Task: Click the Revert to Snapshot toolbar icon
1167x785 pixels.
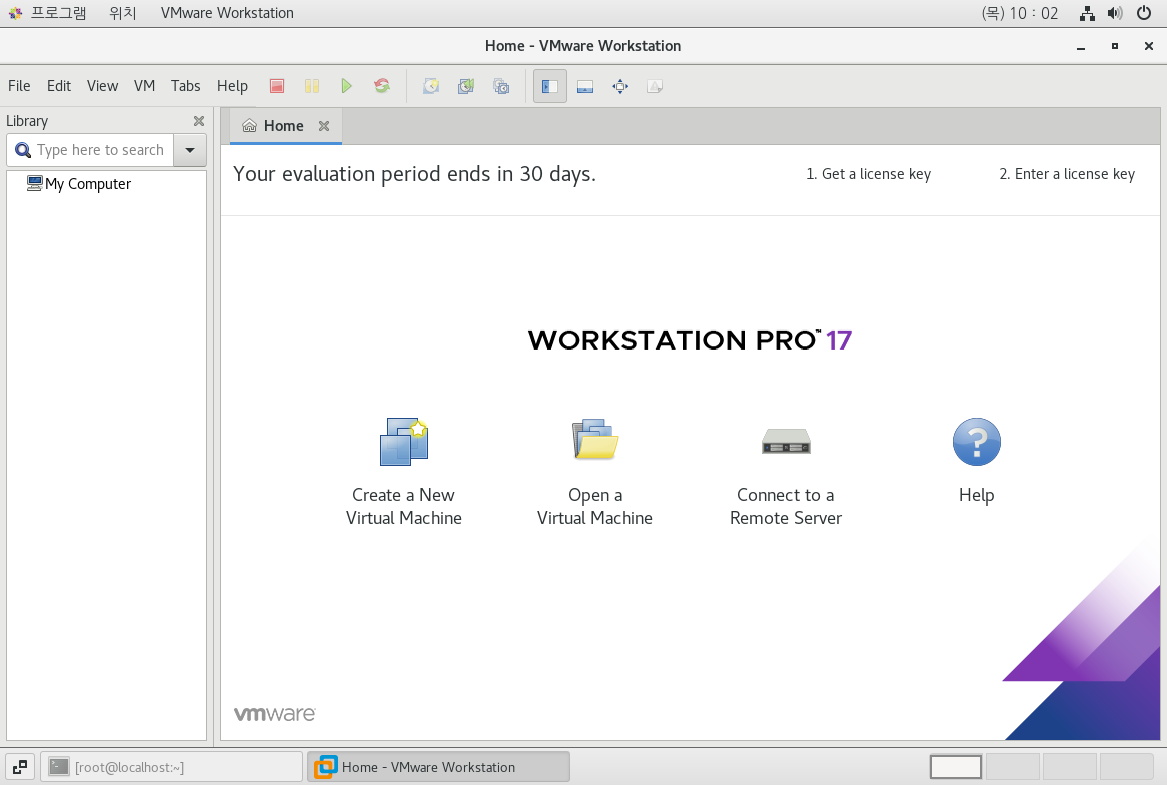Action: pos(466,86)
